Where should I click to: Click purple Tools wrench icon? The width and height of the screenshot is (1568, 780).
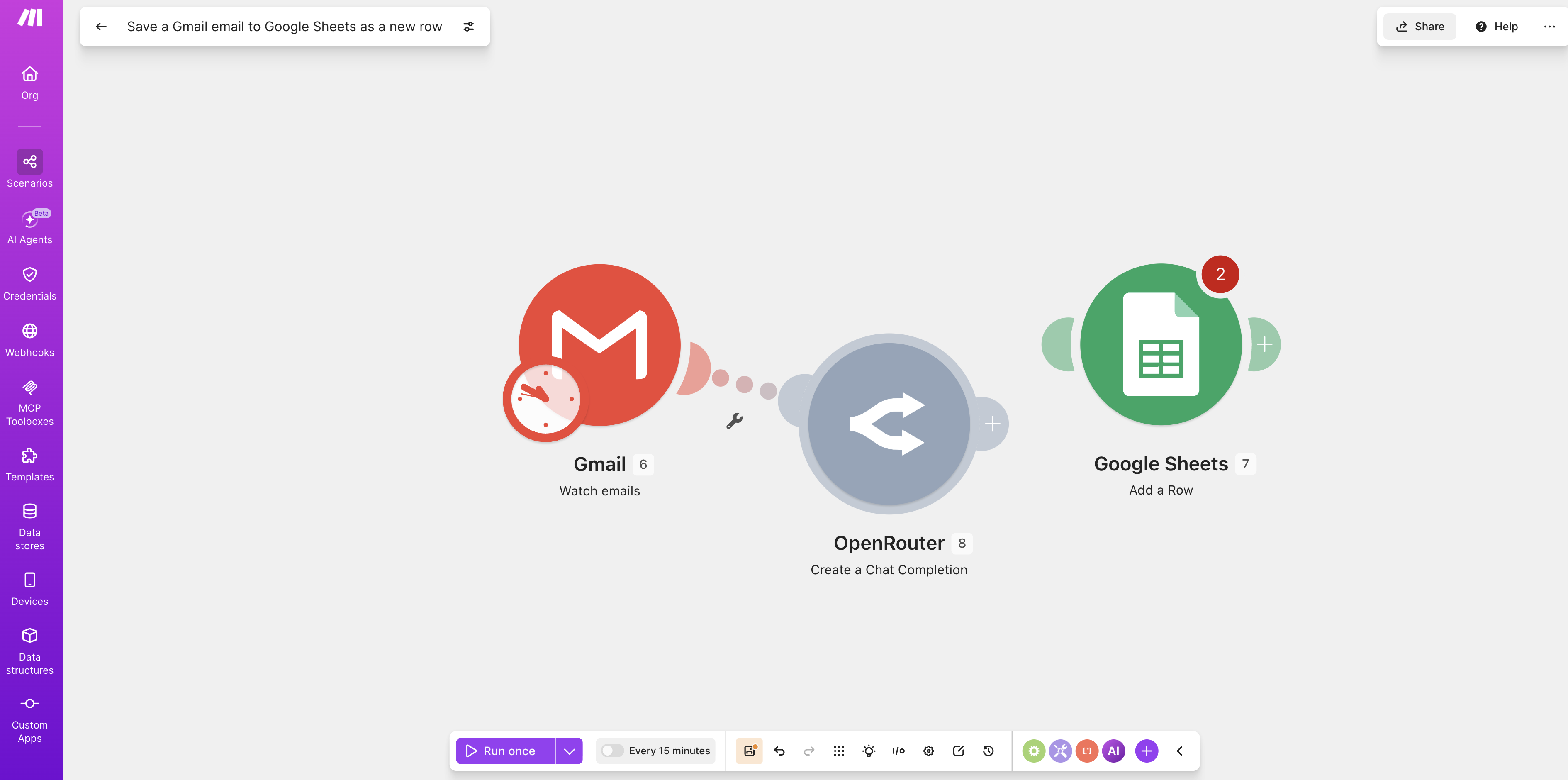(1060, 751)
